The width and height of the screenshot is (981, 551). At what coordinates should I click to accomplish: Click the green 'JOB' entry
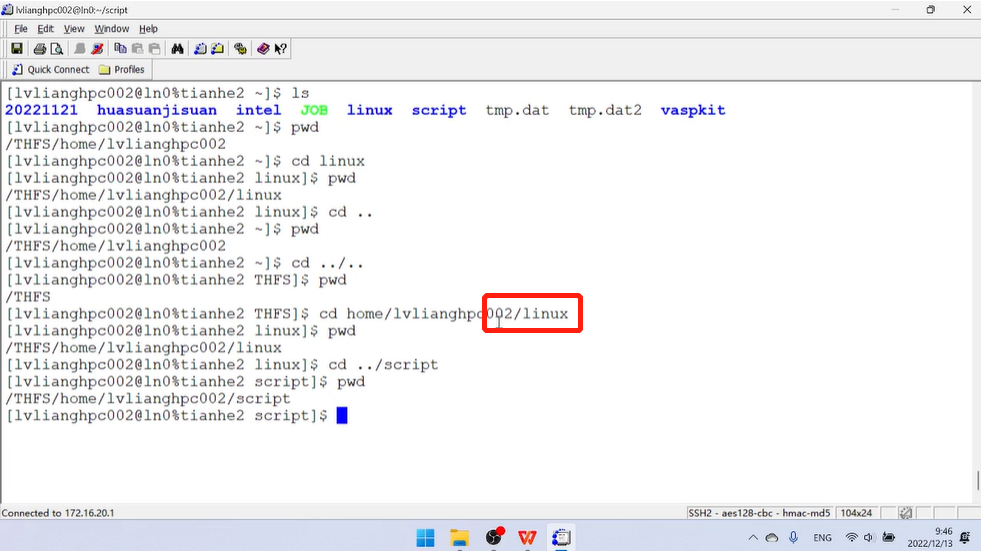314,110
